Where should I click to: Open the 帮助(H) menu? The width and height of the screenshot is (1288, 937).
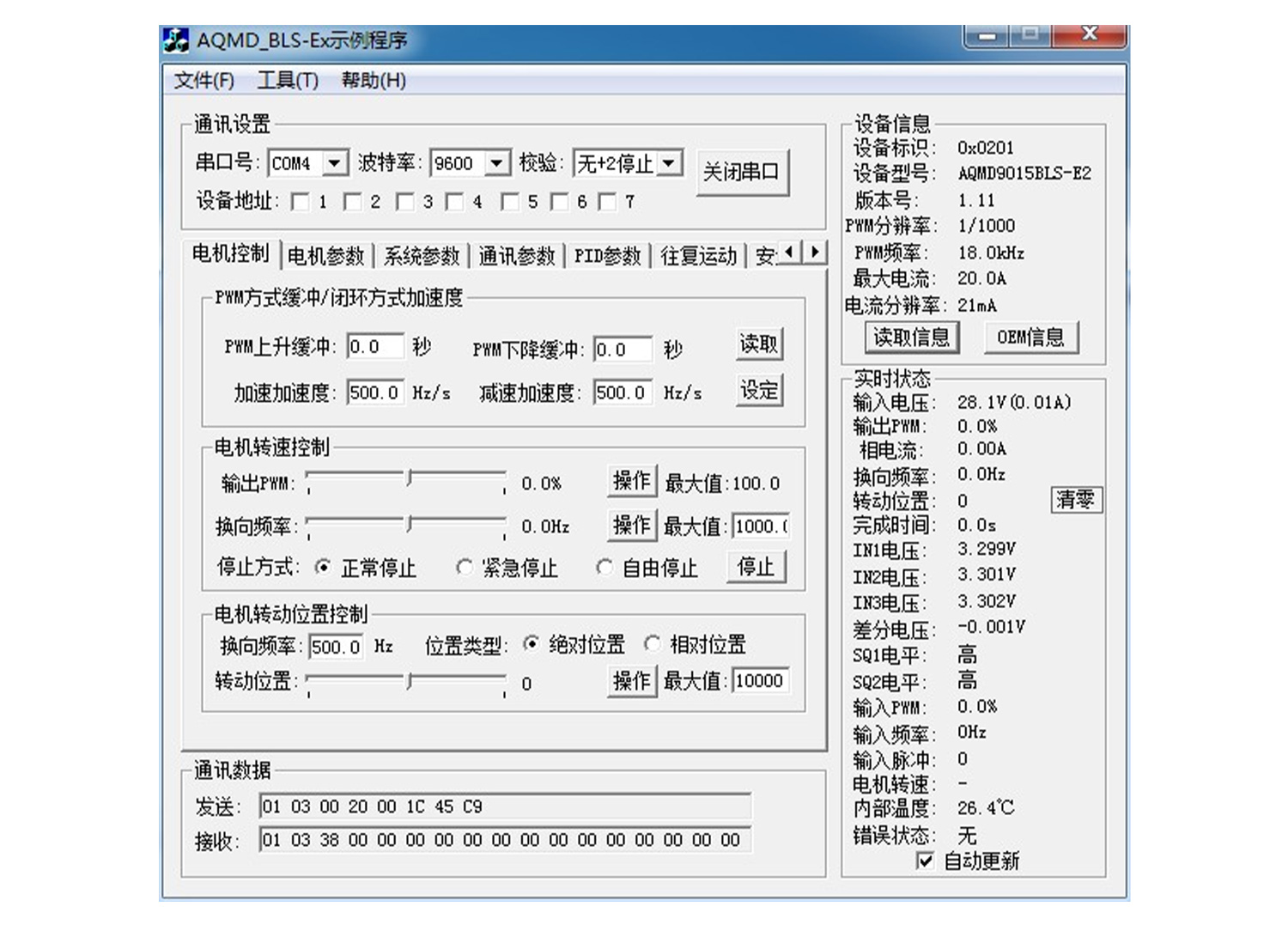click(x=374, y=81)
